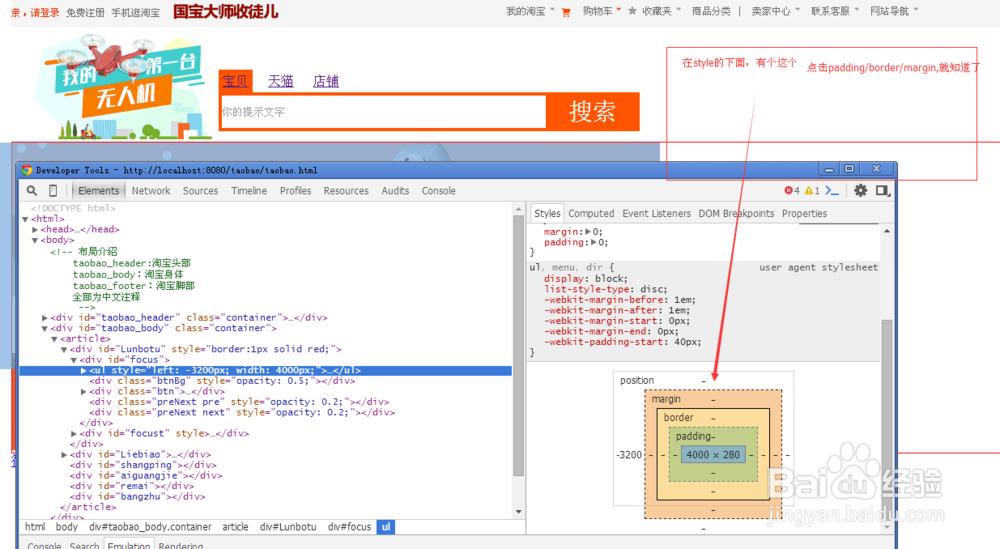Screen dimensions: 1000x549
Task: Collapse the article node arrow
Action: click(x=54, y=339)
